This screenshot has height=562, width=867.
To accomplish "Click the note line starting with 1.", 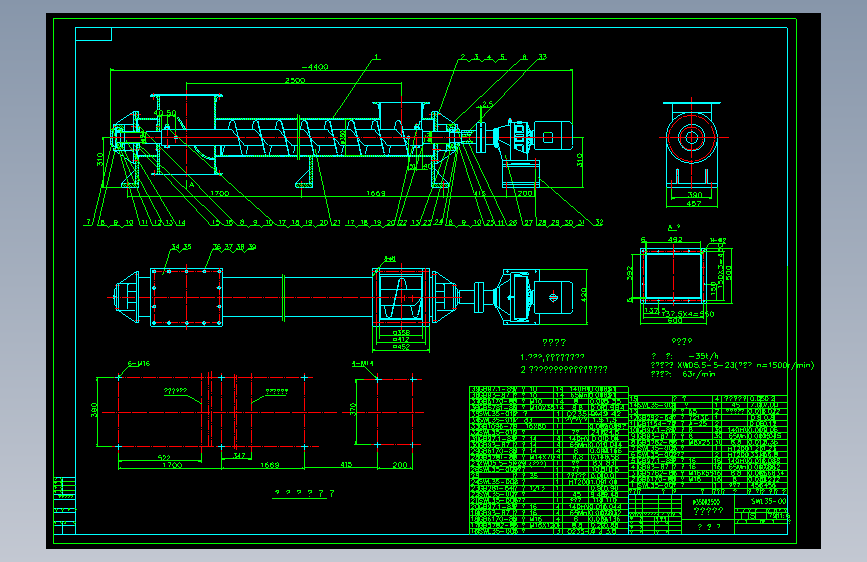I will [x=552, y=357].
